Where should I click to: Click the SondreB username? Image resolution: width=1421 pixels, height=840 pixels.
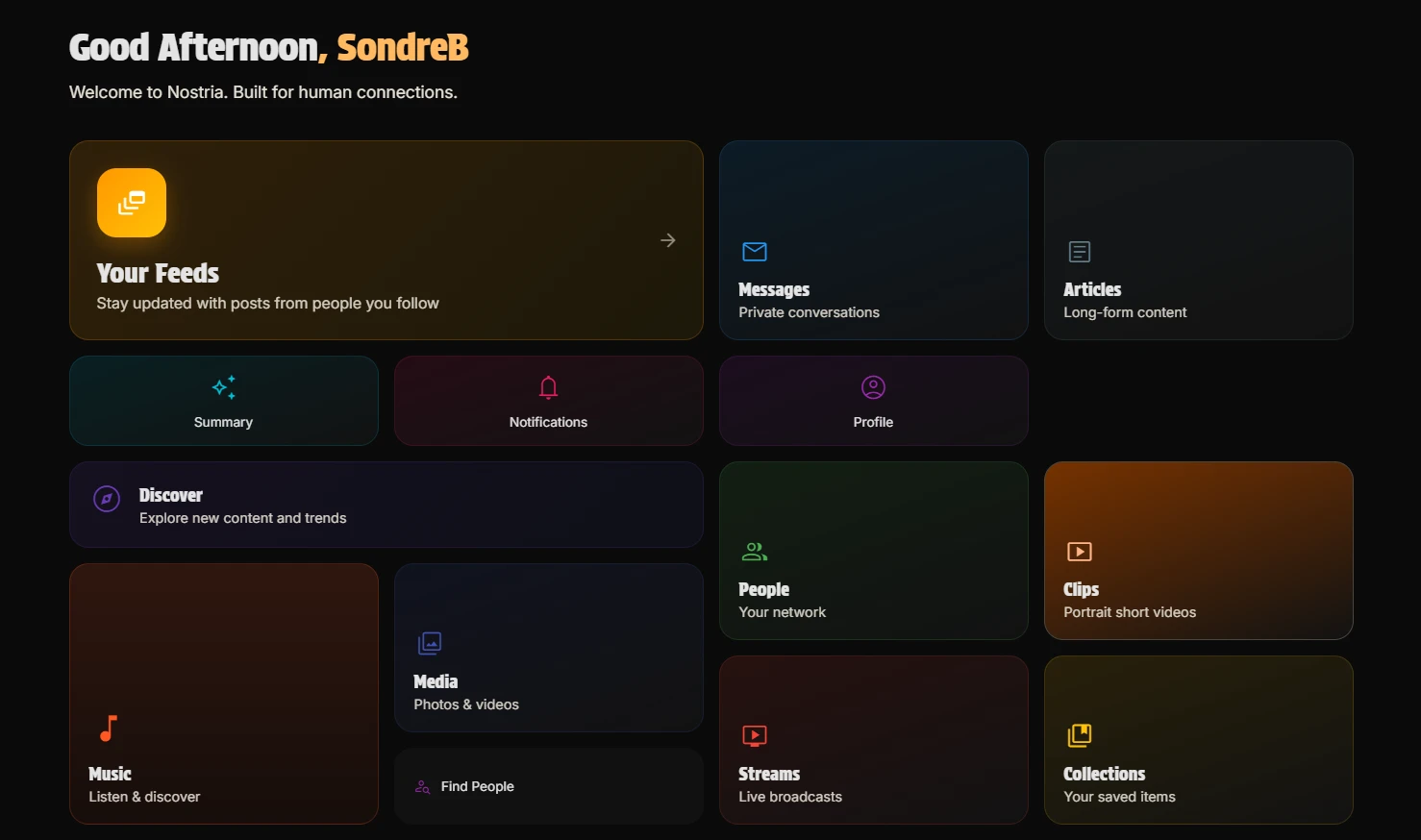(x=402, y=46)
